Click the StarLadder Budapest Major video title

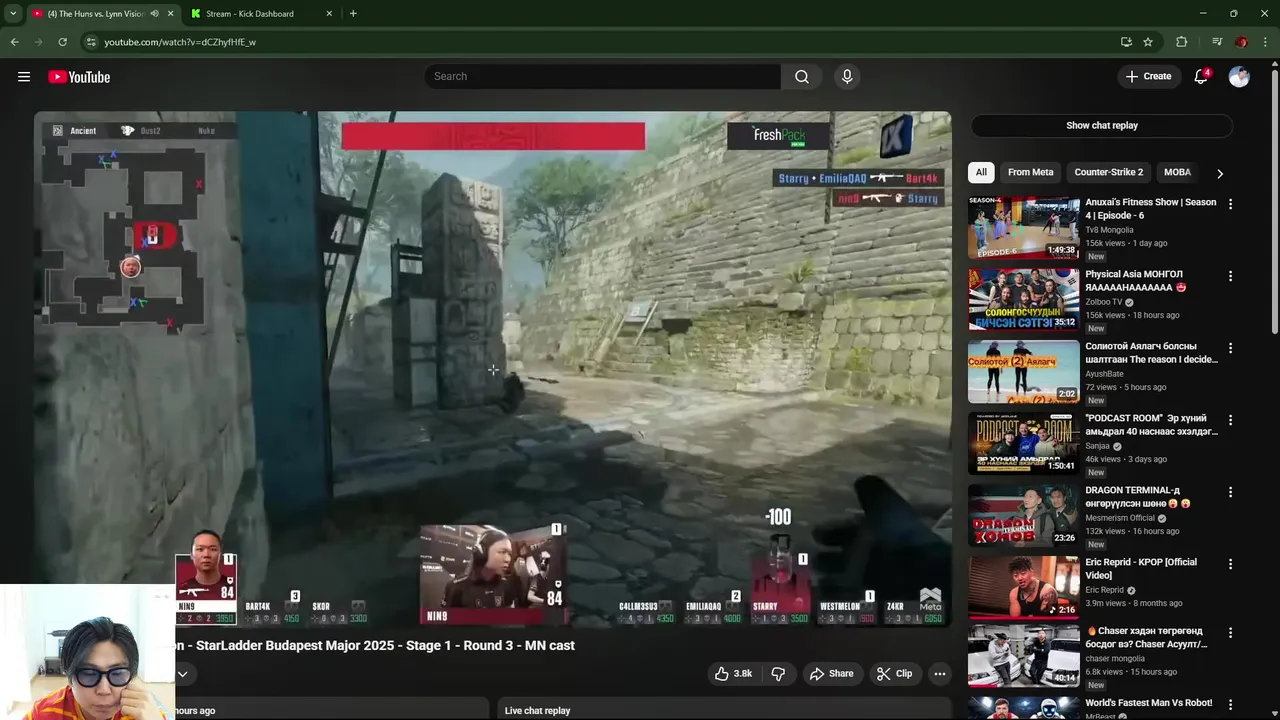pyautogui.click(x=375, y=645)
